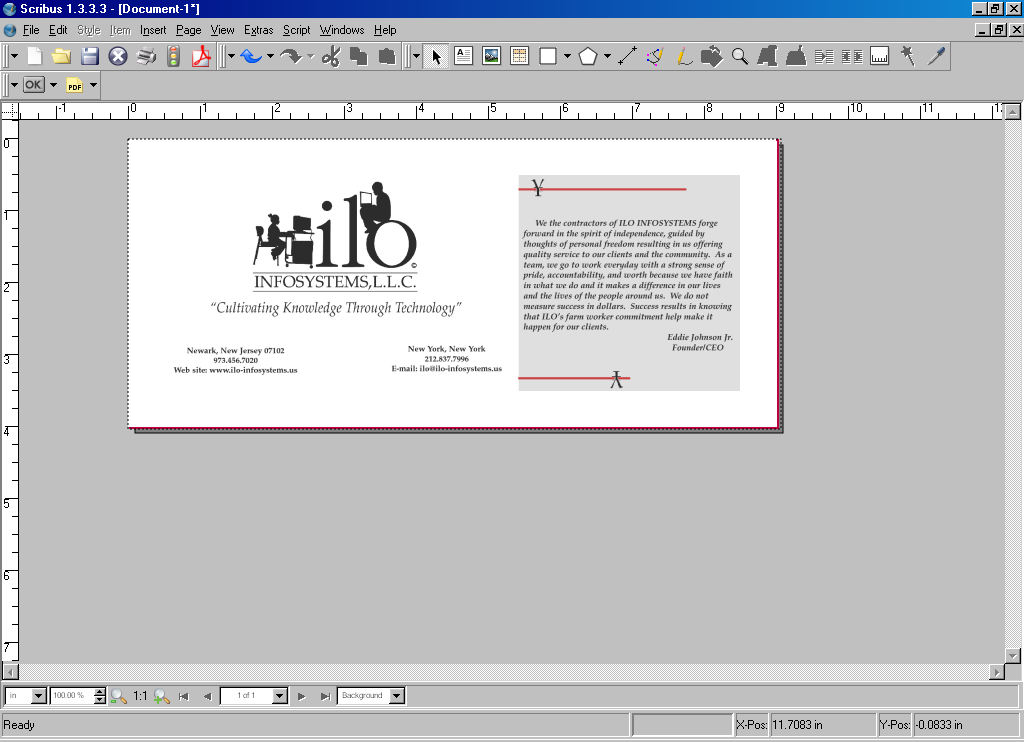Choose the Insert Table tool
The height and width of the screenshot is (742, 1024).
tap(519, 56)
